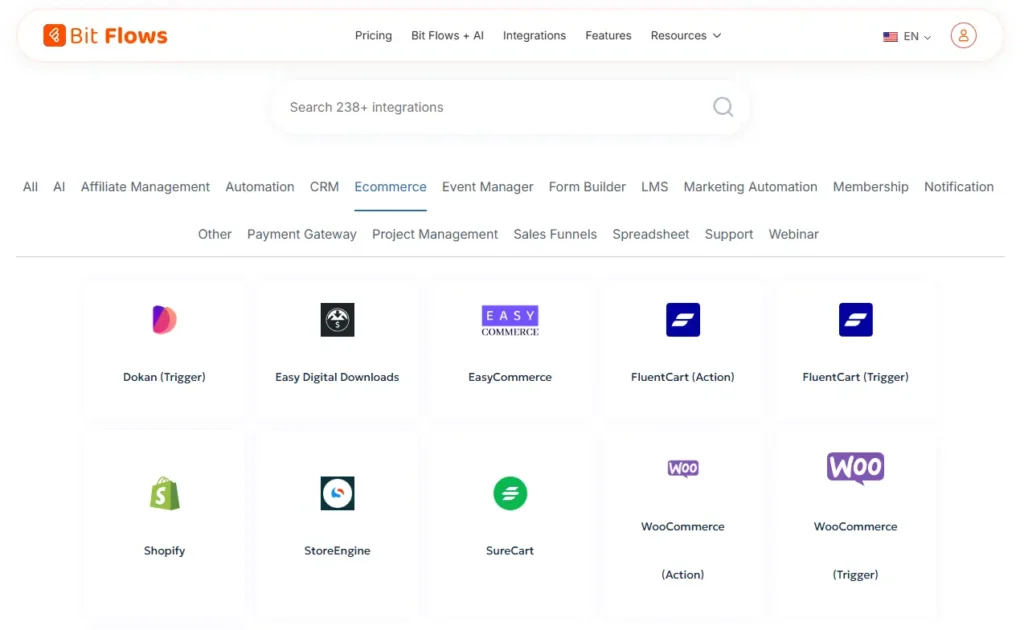1024x630 pixels.
Task: Click the FluentCart (Trigger) logo
Action: click(856, 320)
